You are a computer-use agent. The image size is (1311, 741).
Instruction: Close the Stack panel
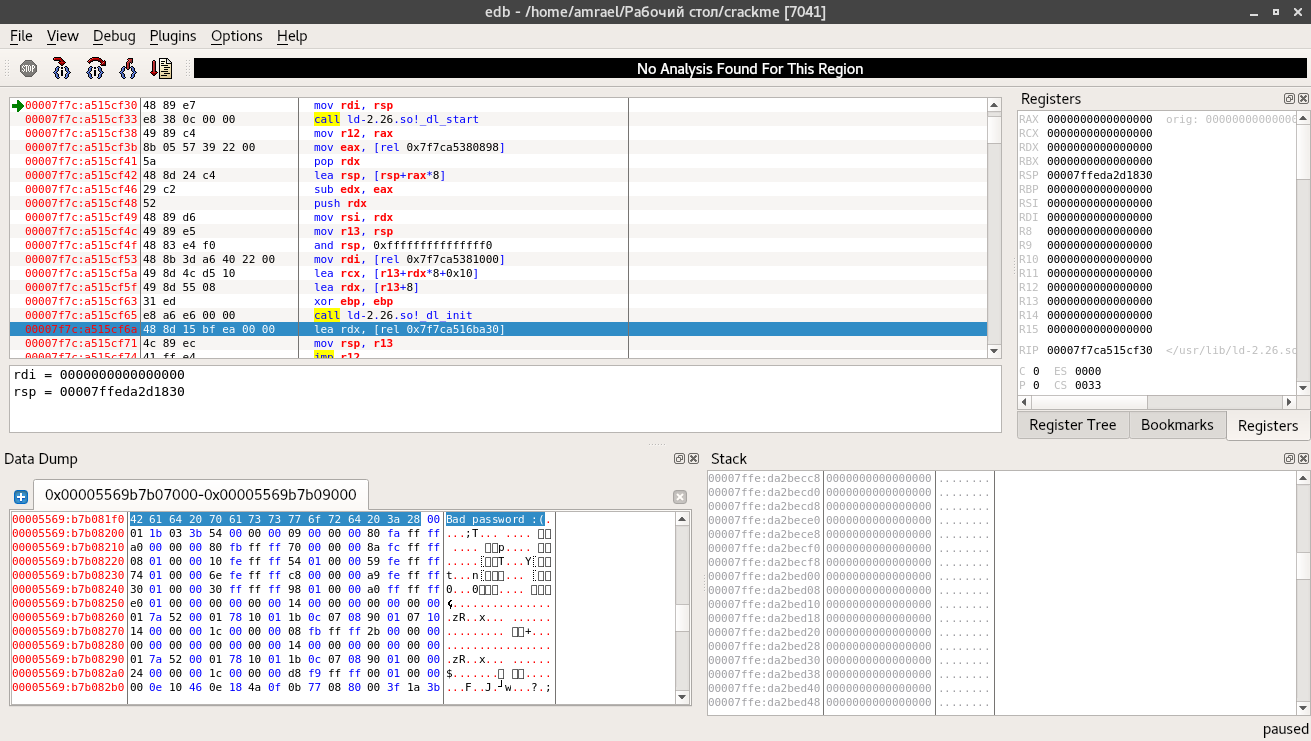1303,459
